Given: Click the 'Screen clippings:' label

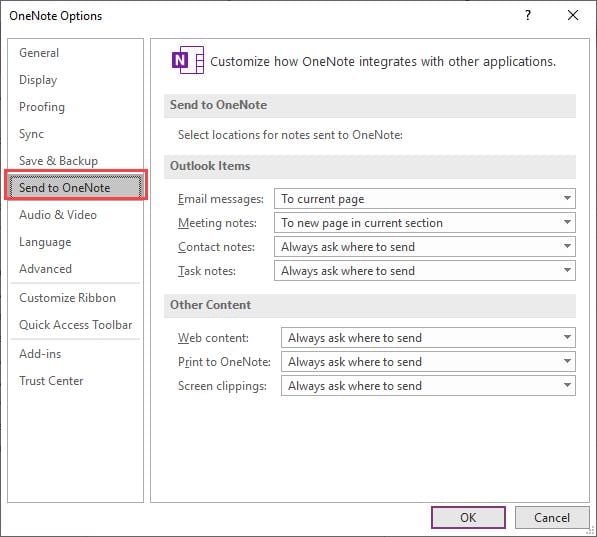Looking at the screenshot, I should (222, 386).
